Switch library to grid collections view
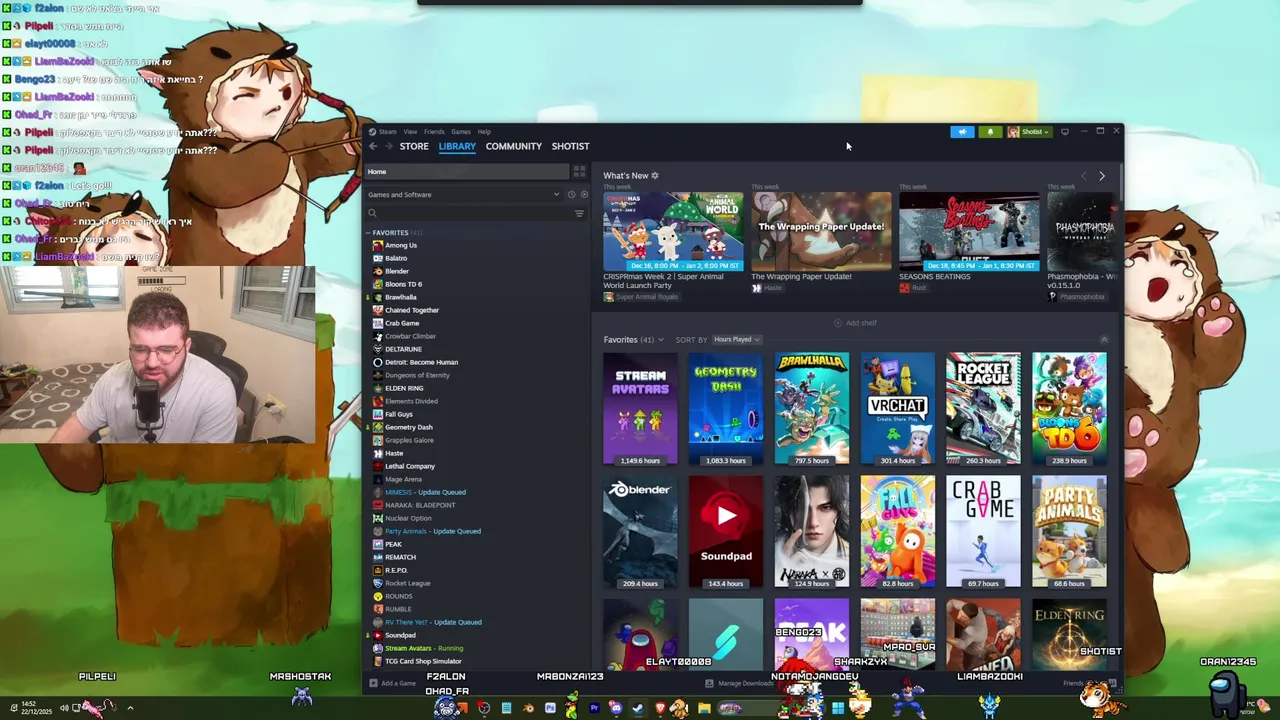Image resolution: width=1280 pixels, height=720 pixels. point(579,172)
